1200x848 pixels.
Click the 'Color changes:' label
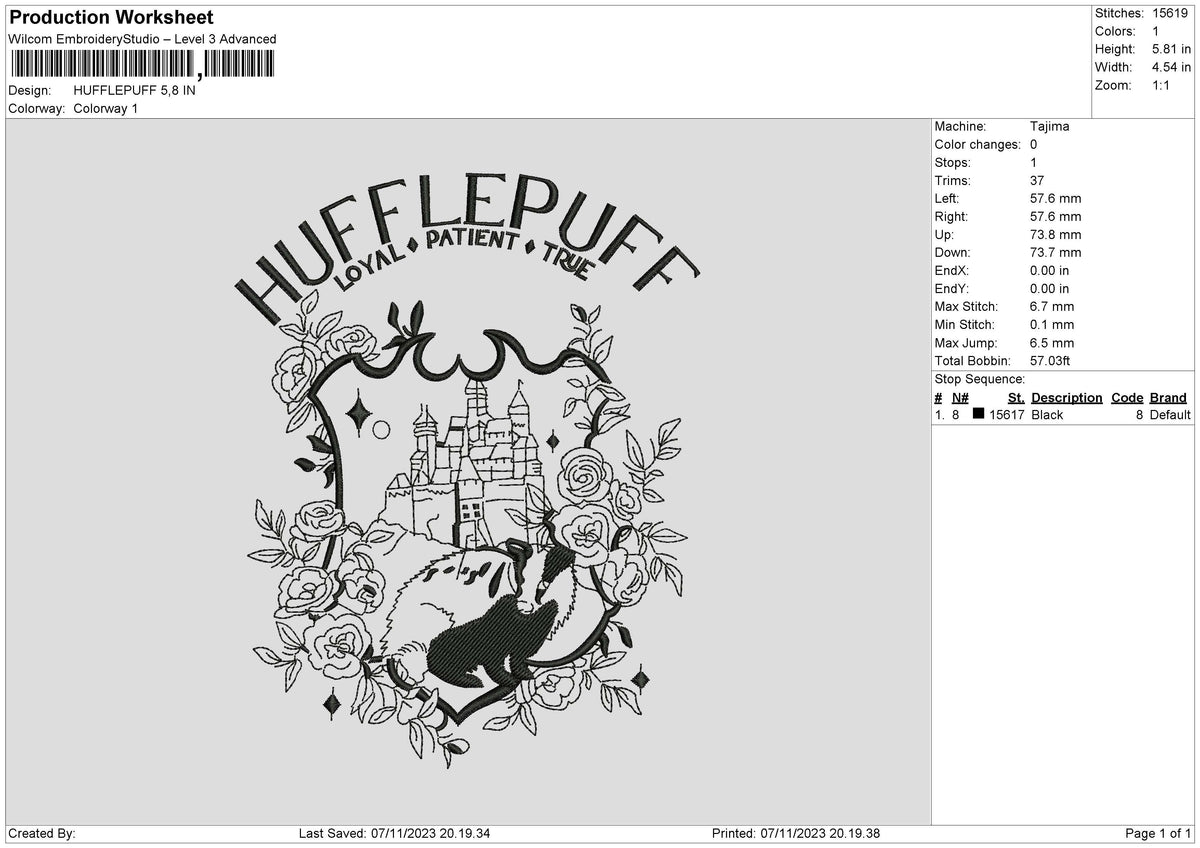978,144
